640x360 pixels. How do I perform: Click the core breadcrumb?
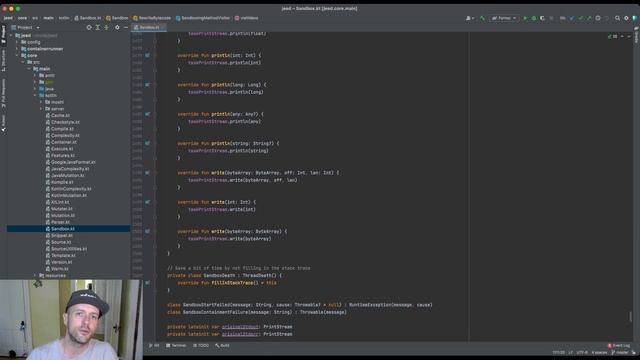click(22, 18)
